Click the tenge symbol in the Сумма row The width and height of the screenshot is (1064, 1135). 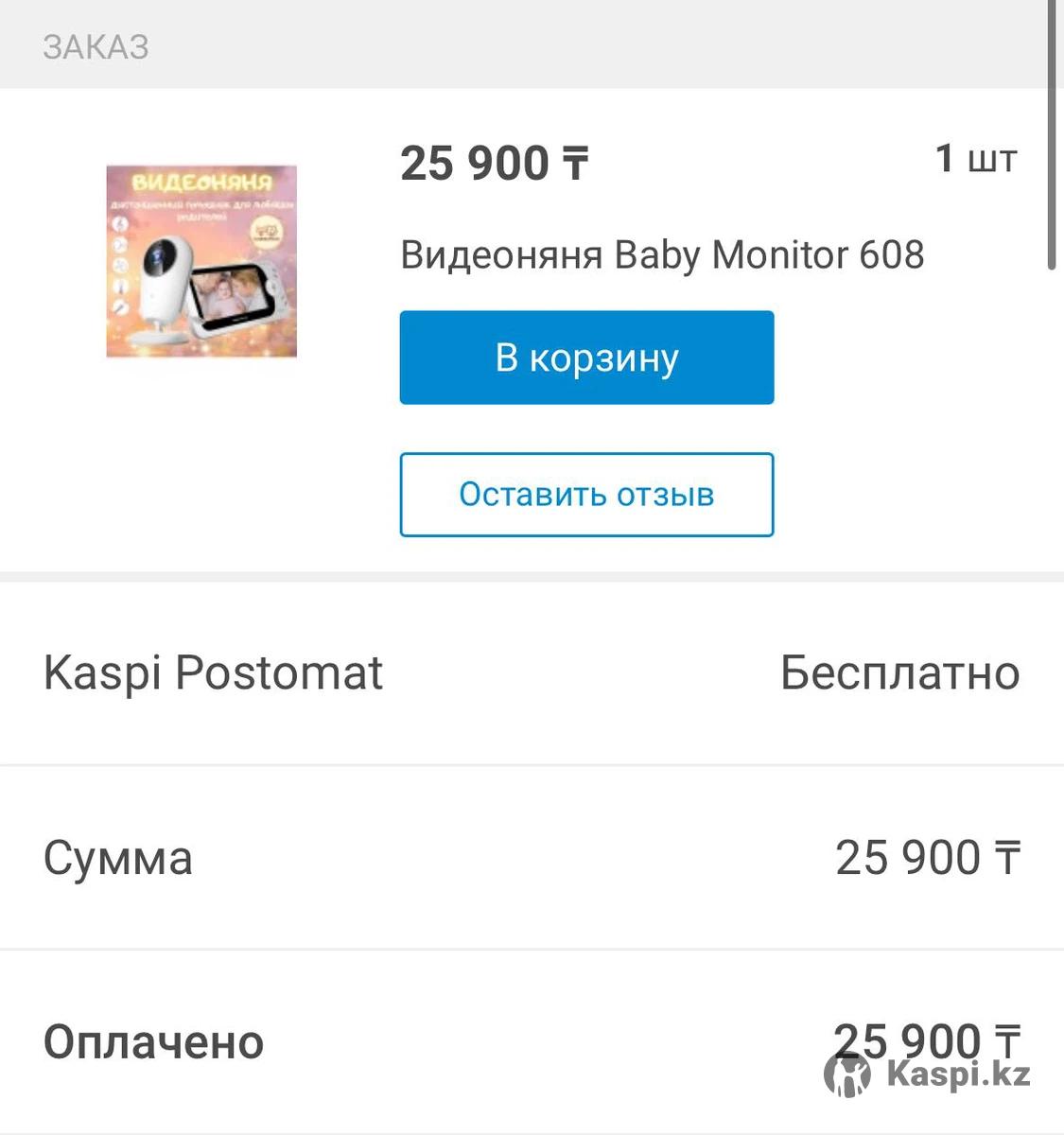(1006, 858)
